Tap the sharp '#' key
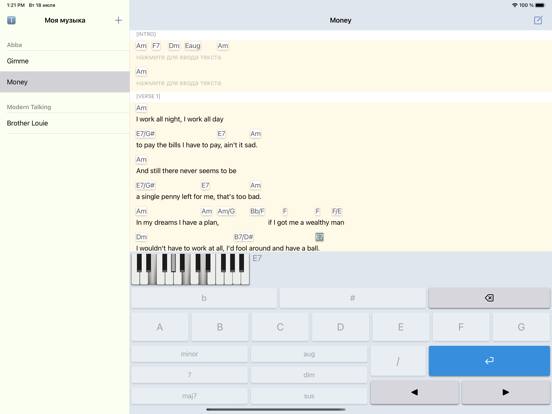The width and height of the screenshot is (552, 414). pos(352,298)
